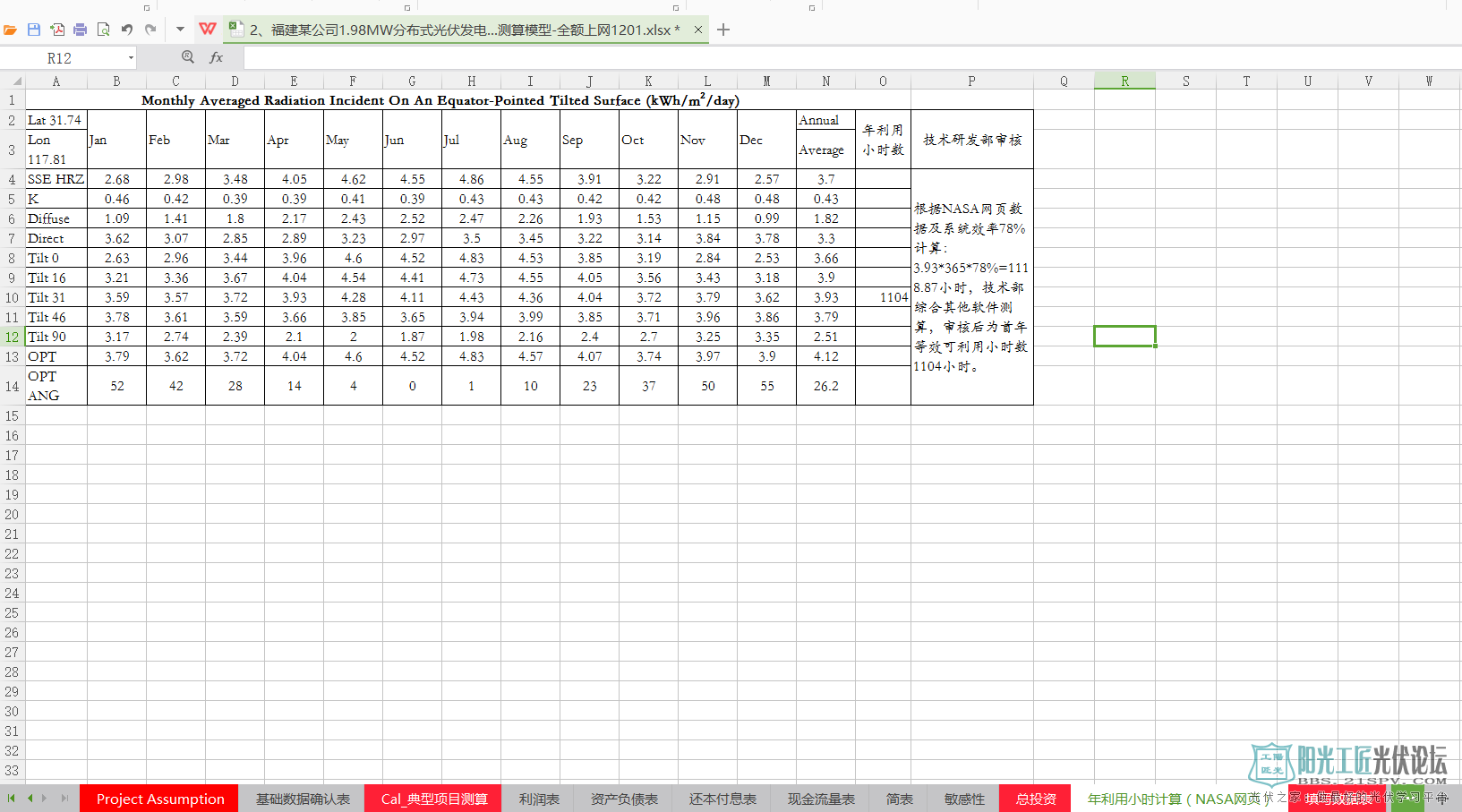Open the Name Box dropdown arrow
Screen dimensions: 1462x812
pyautogui.click(x=131, y=58)
